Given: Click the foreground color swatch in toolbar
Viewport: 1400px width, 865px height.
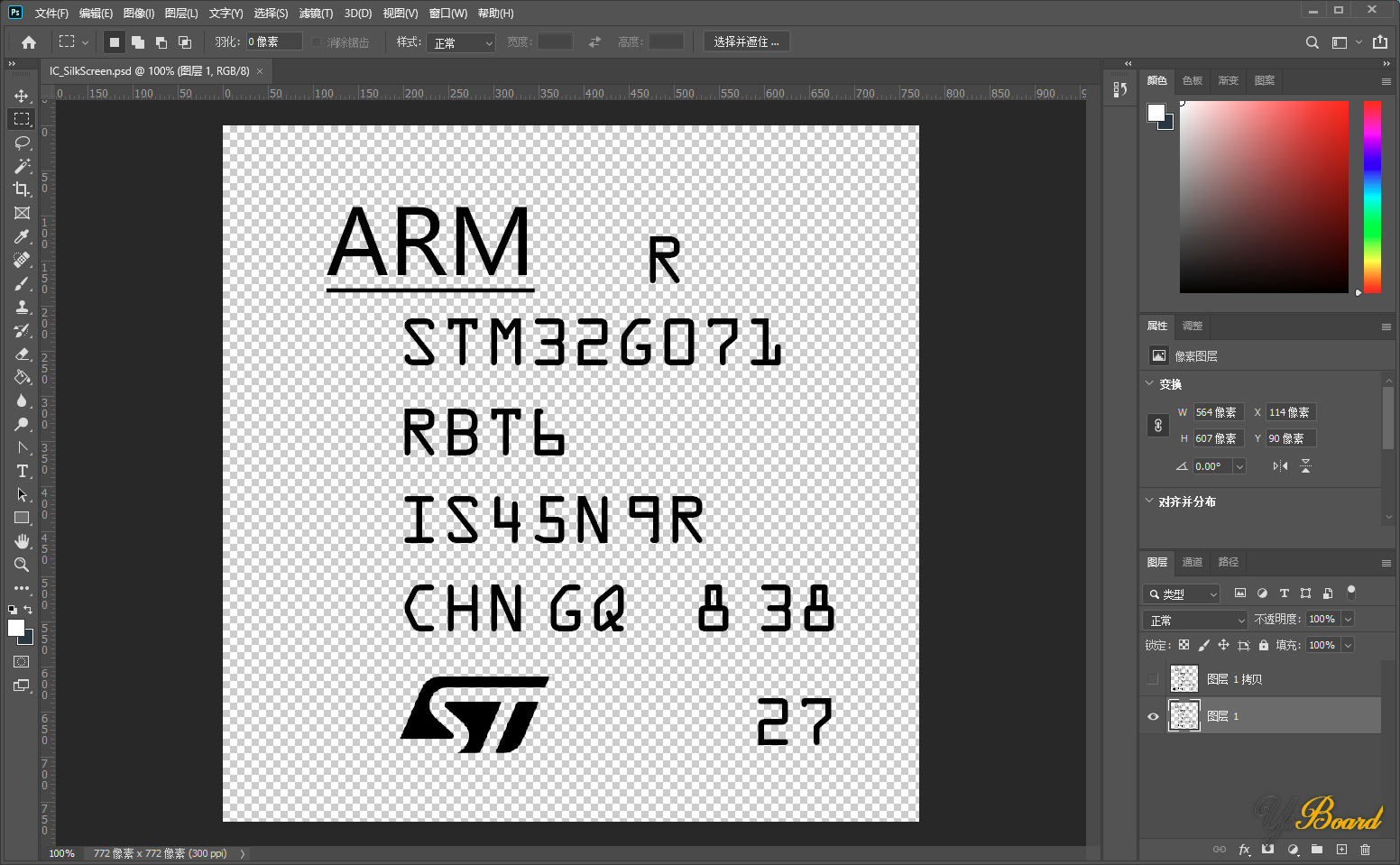Looking at the screenshot, I should click(16, 628).
